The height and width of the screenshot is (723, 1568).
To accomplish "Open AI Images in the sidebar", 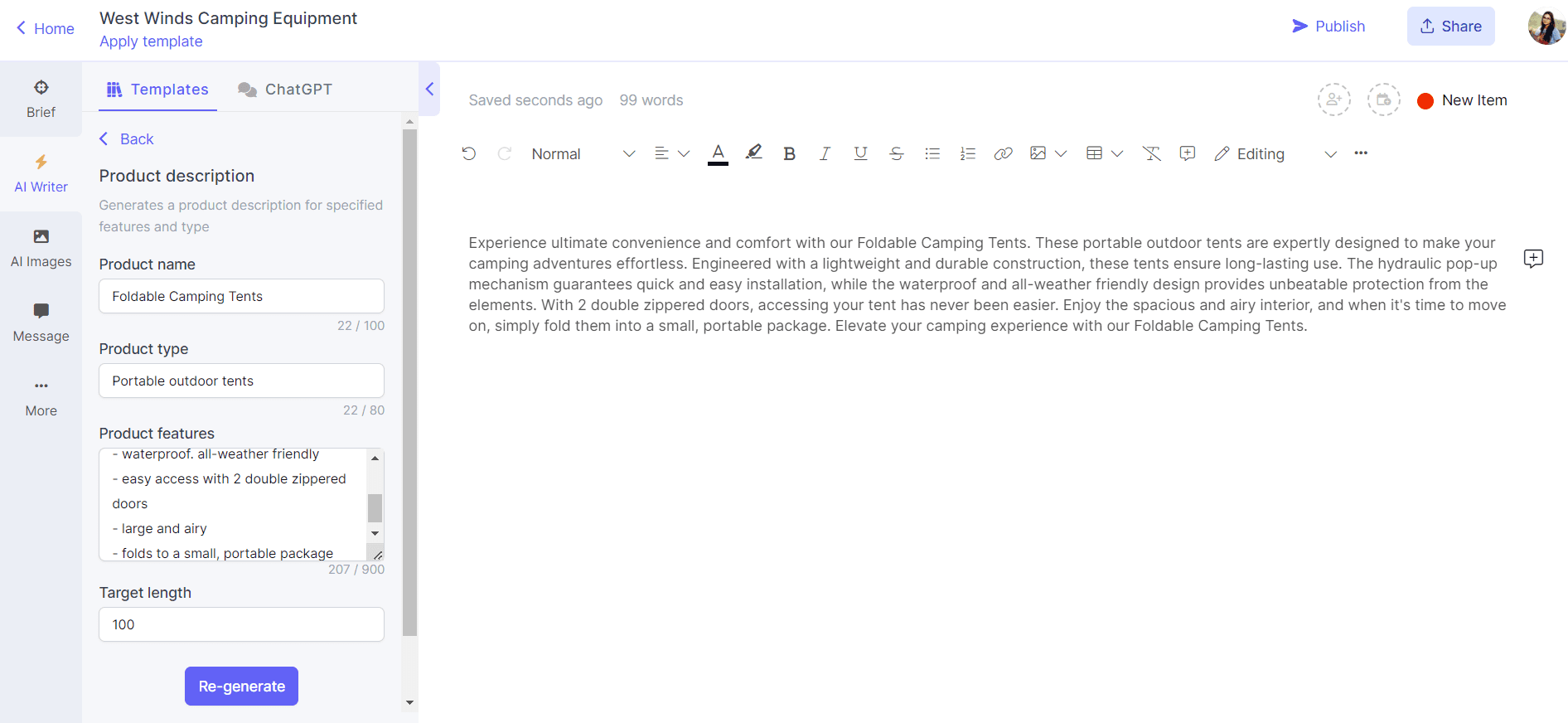I will click(41, 249).
